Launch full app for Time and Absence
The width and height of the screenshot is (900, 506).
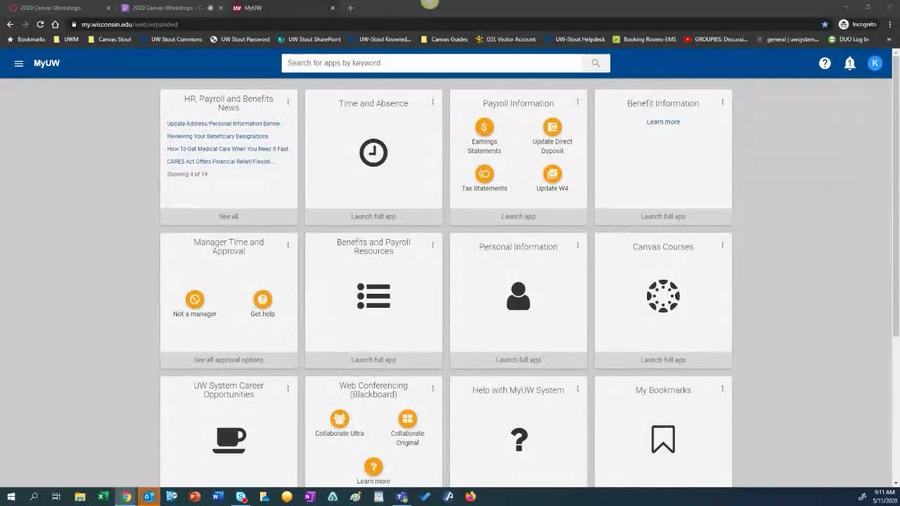tap(373, 216)
